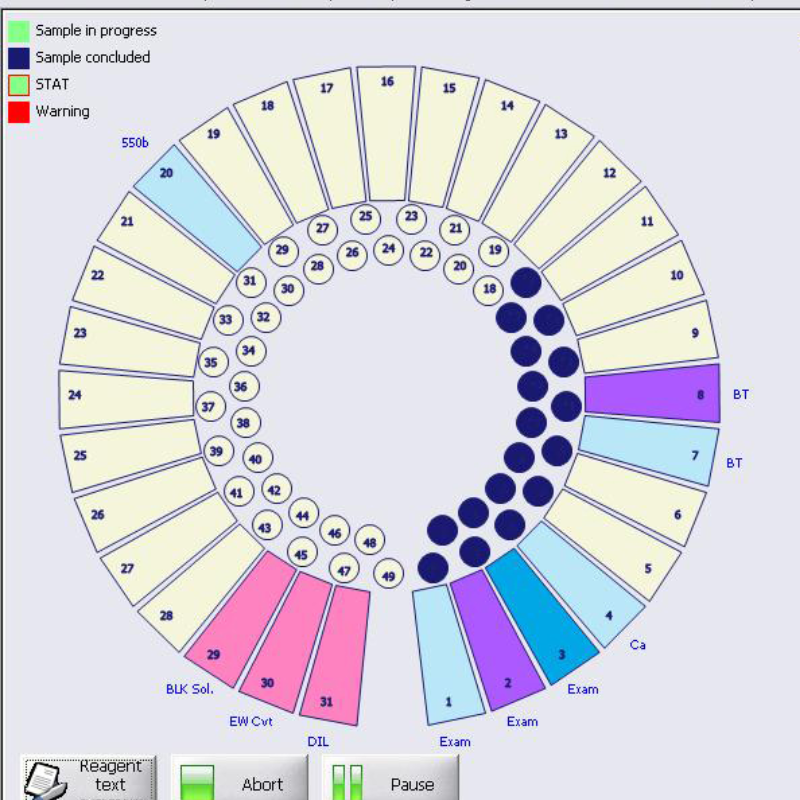The width and height of the screenshot is (800, 800).
Task: Select sample cup position 25
Action: point(365,217)
